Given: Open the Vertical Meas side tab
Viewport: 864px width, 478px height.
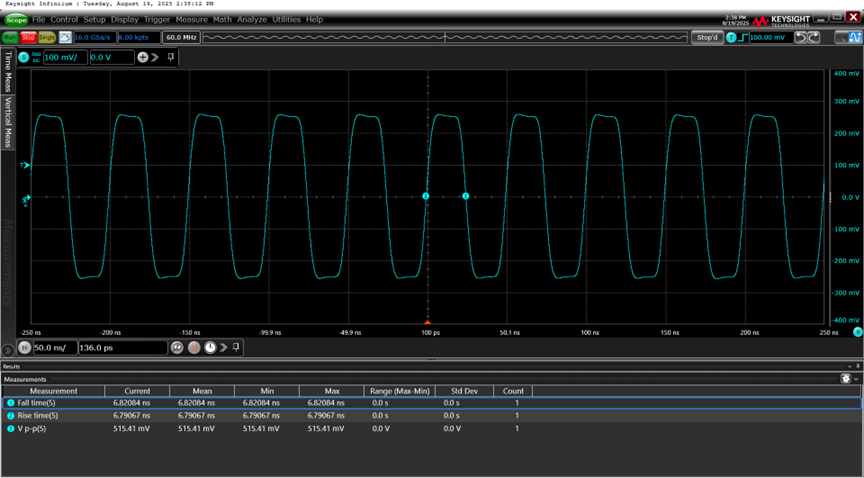Looking at the screenshot, I should tap(8, 122).
